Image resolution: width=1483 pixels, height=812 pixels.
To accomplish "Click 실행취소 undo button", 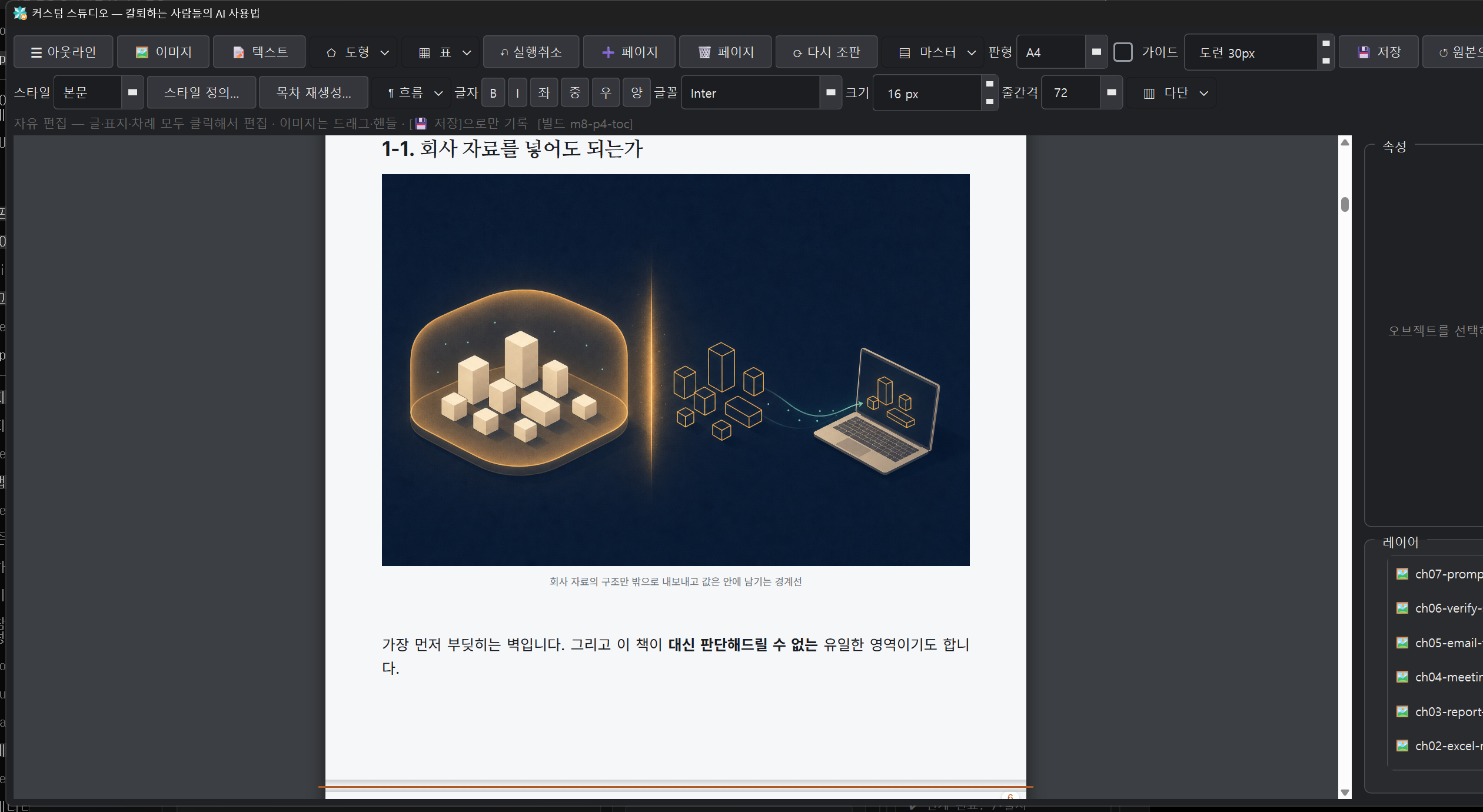I will (x=531, y=52).
